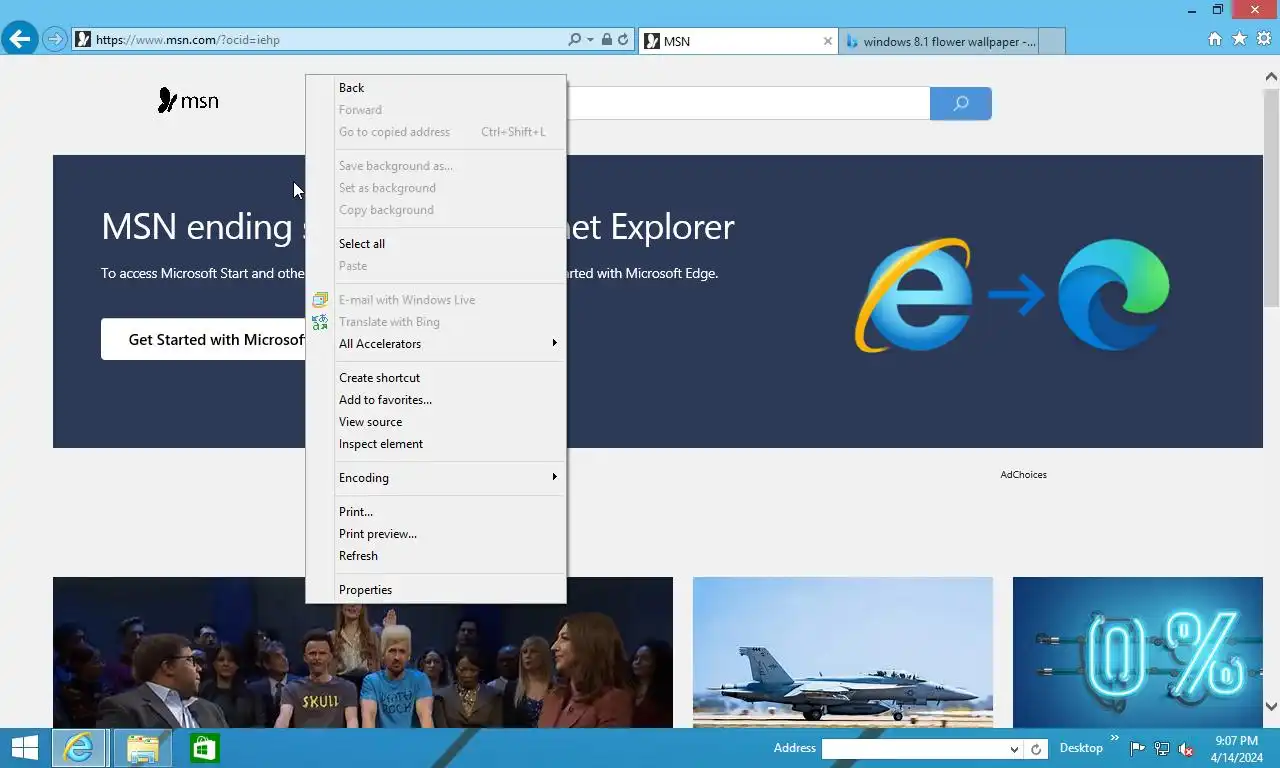Image resolution: width=1280 pixels, height=768 pixels.
Task: Click the page scrollbar down arrow
Action: pos(1272,706)
